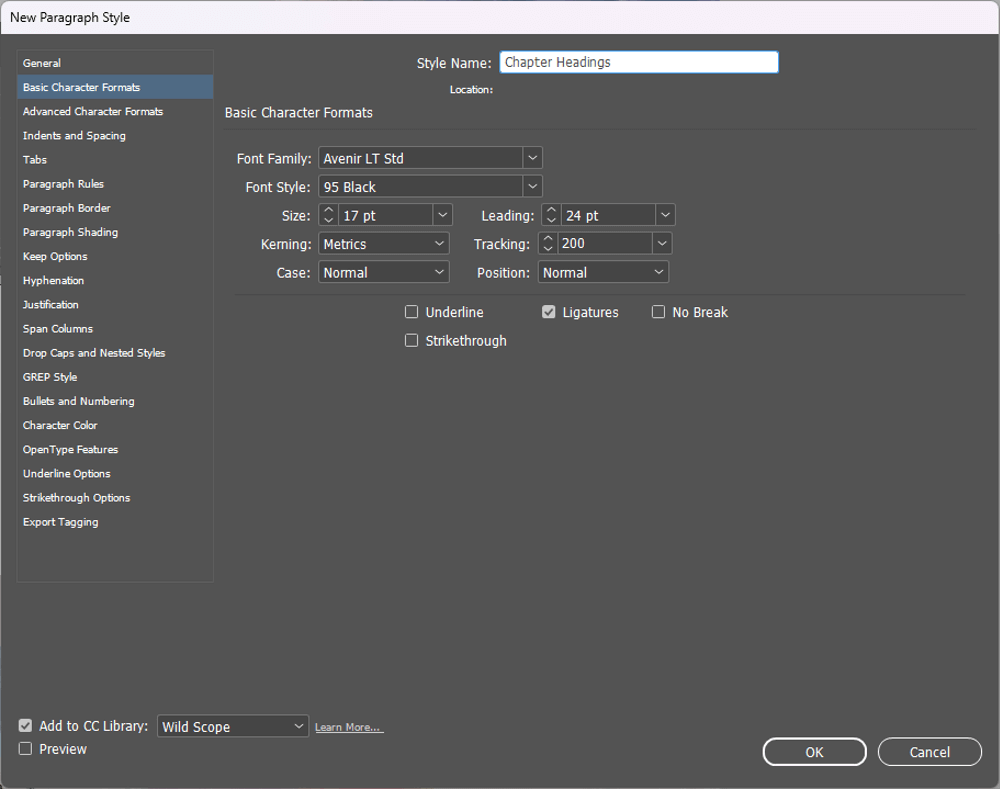
Task: Select OpenType Features category
Action: tap(115, 450)
